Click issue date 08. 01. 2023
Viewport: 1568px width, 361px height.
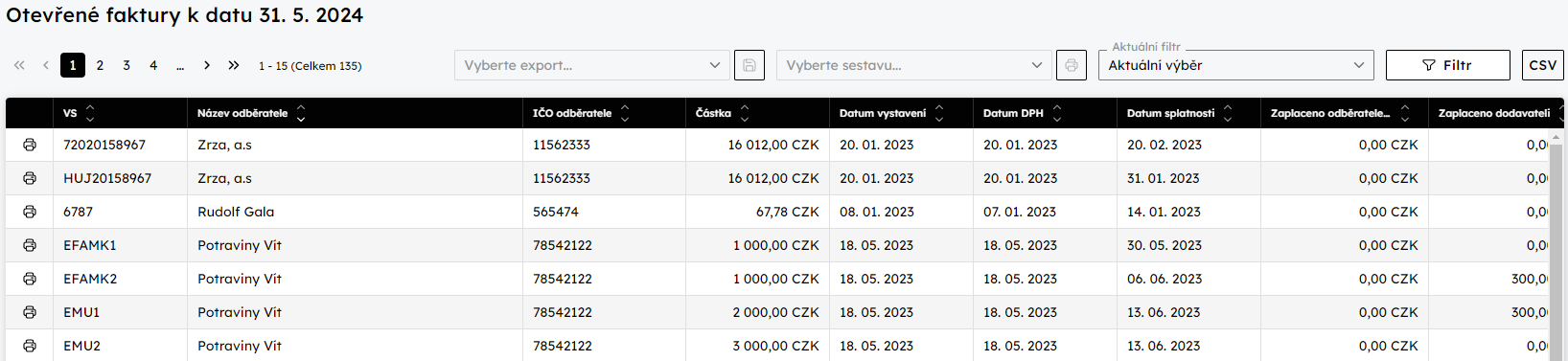[877, 212]
